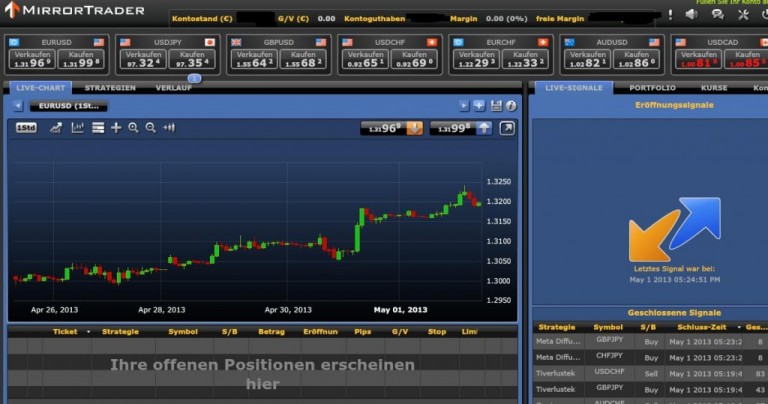Zoom out on the EURUSD chart
Viewport: 768px width, 404px height.
[151, 128]
